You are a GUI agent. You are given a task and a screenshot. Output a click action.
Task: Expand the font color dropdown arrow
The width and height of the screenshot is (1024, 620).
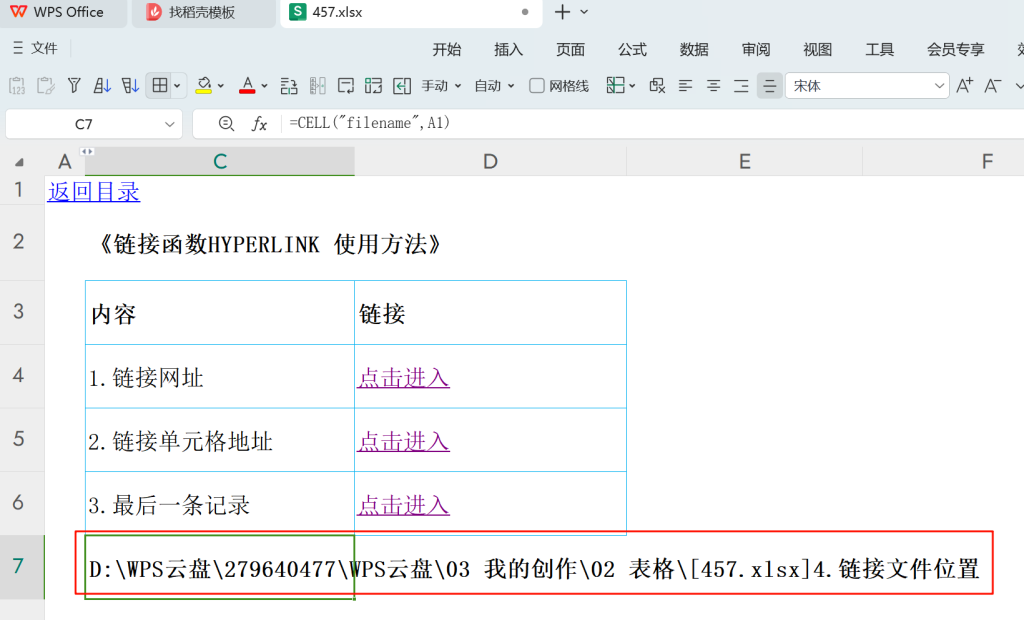tap(264, 86)
